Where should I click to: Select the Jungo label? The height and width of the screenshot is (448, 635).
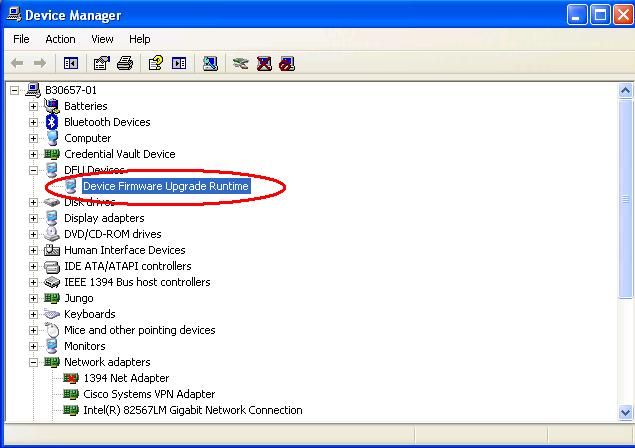79,299
